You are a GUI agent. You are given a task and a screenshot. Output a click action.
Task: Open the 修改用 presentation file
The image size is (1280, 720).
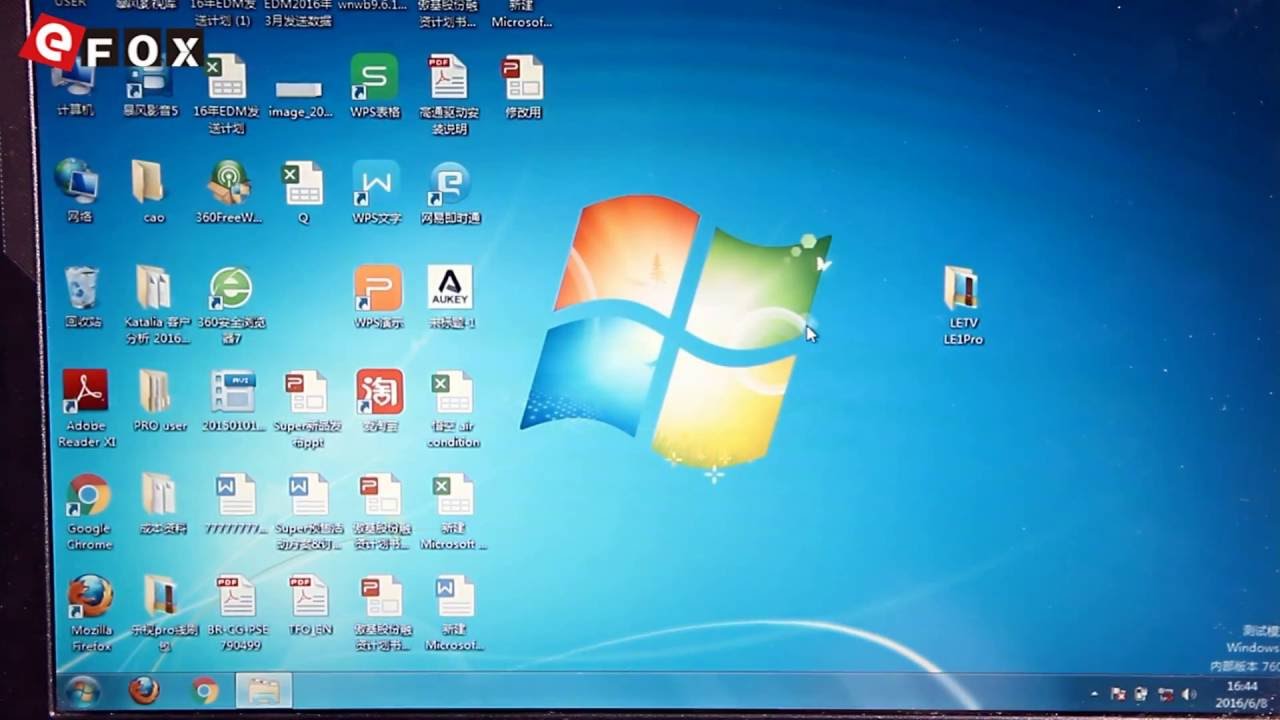coord(523,87)
